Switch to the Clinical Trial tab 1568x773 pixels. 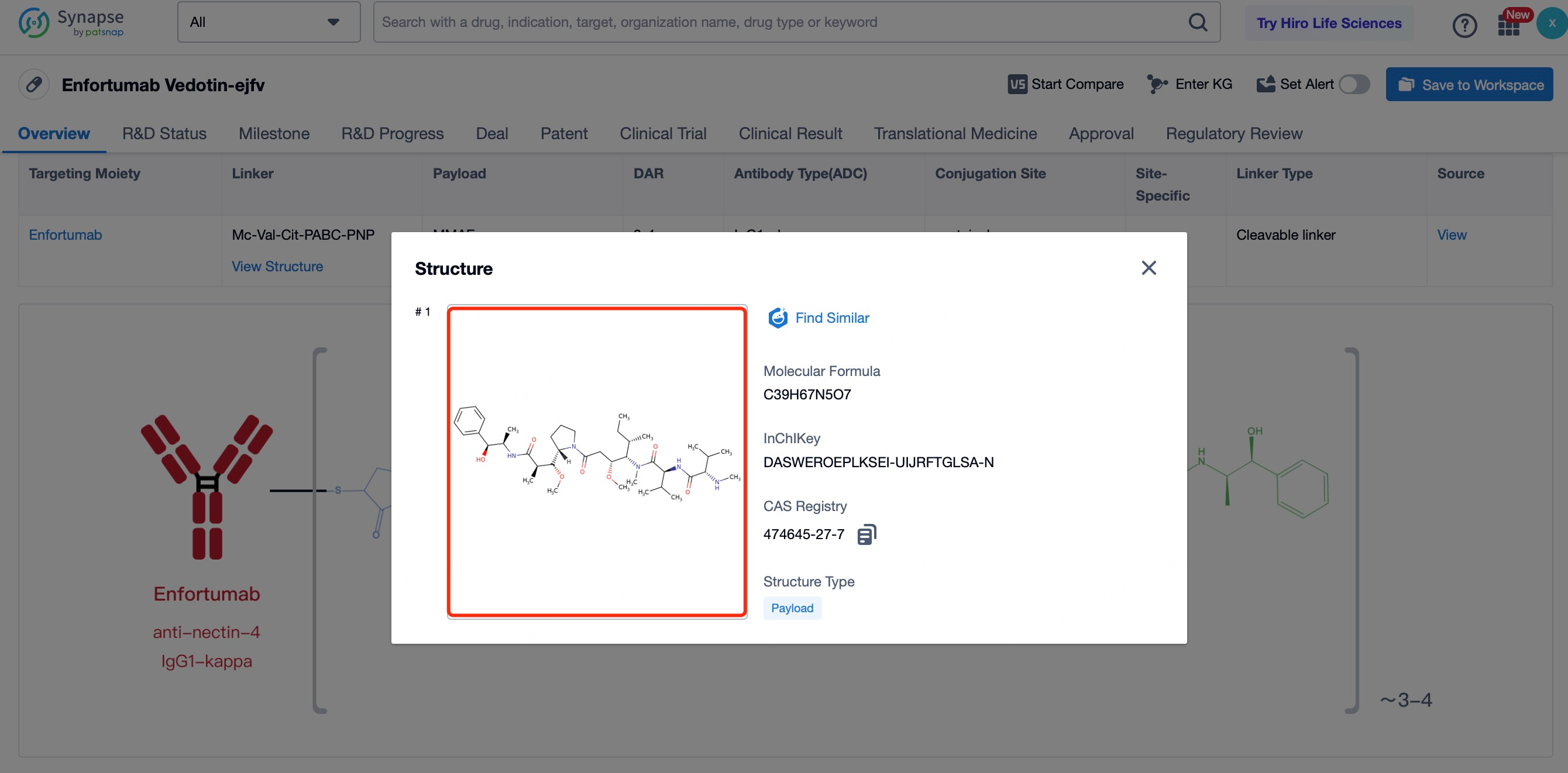point(663,133)
